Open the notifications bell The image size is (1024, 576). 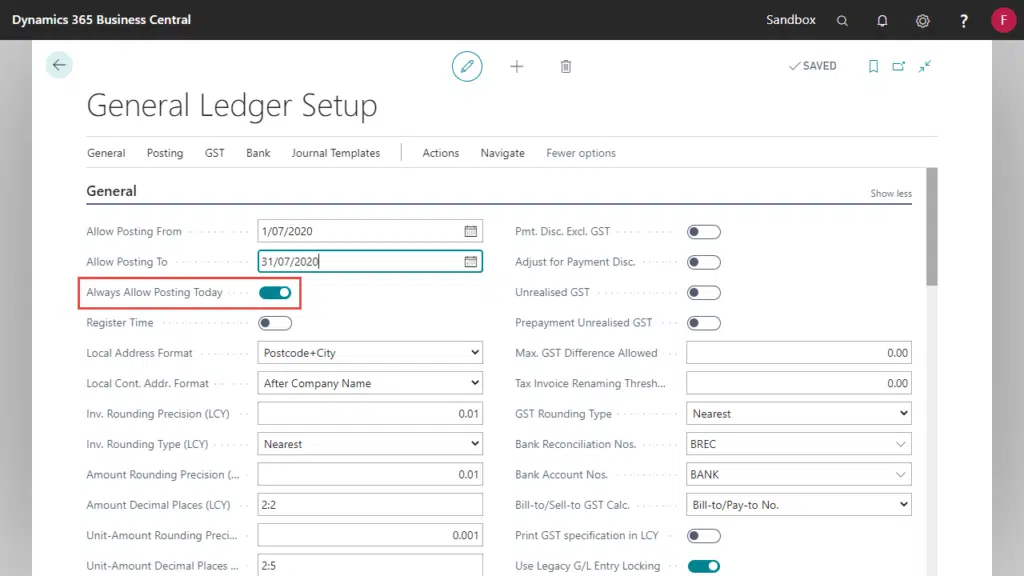pos(882,20)
